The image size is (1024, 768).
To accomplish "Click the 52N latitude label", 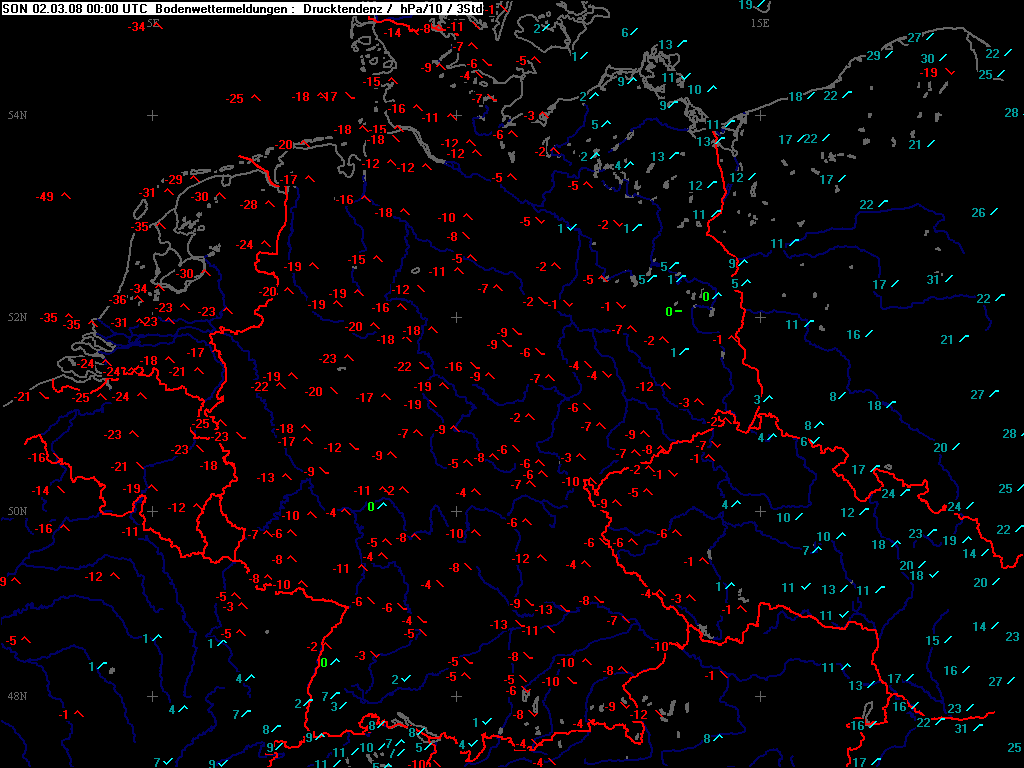I will click(17, 317).
